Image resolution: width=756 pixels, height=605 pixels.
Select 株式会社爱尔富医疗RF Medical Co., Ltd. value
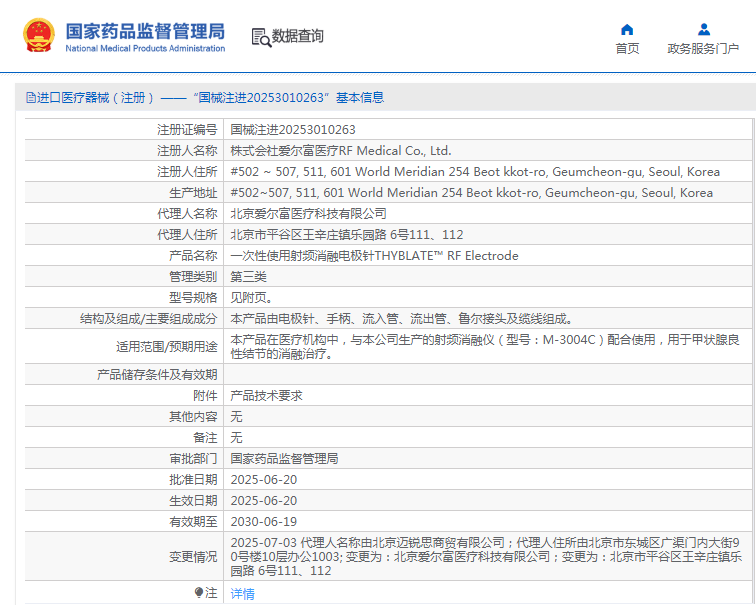point(340,151)
